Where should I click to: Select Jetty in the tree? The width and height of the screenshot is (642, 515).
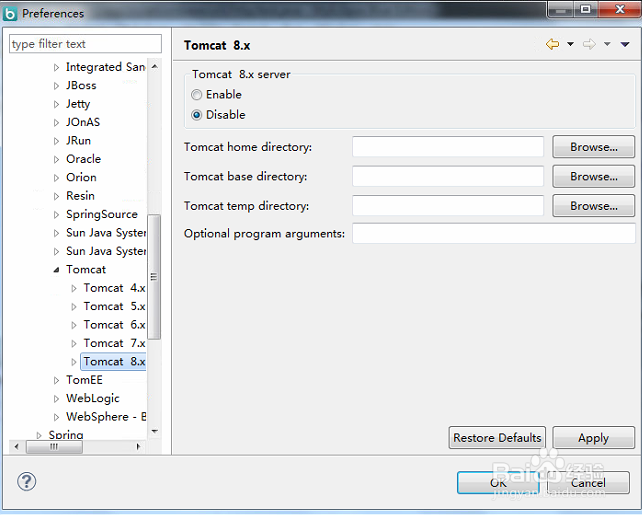(x=78, y=104)
